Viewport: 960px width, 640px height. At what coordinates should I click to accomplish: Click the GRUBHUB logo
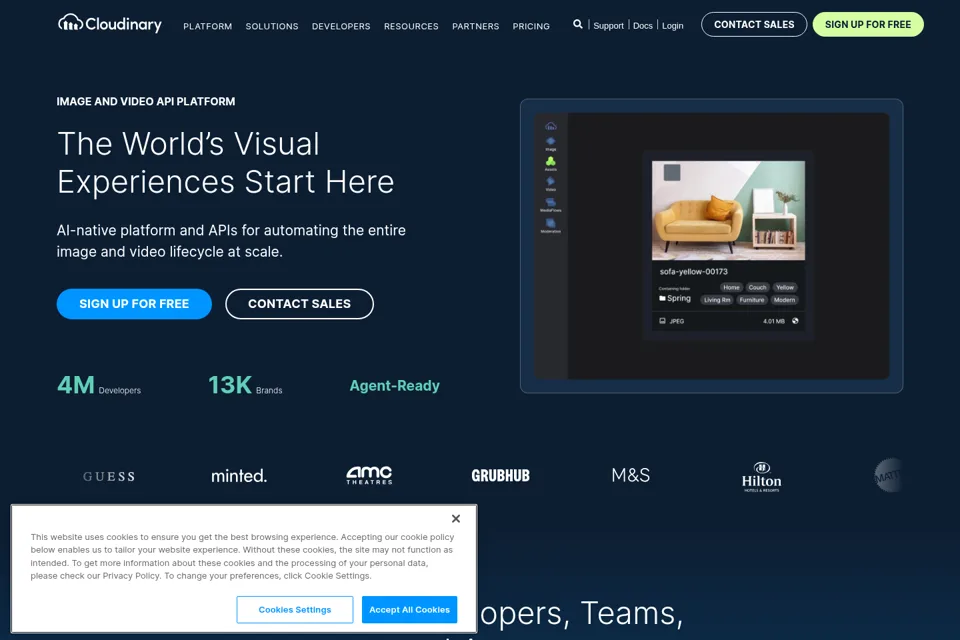(500, 475)
